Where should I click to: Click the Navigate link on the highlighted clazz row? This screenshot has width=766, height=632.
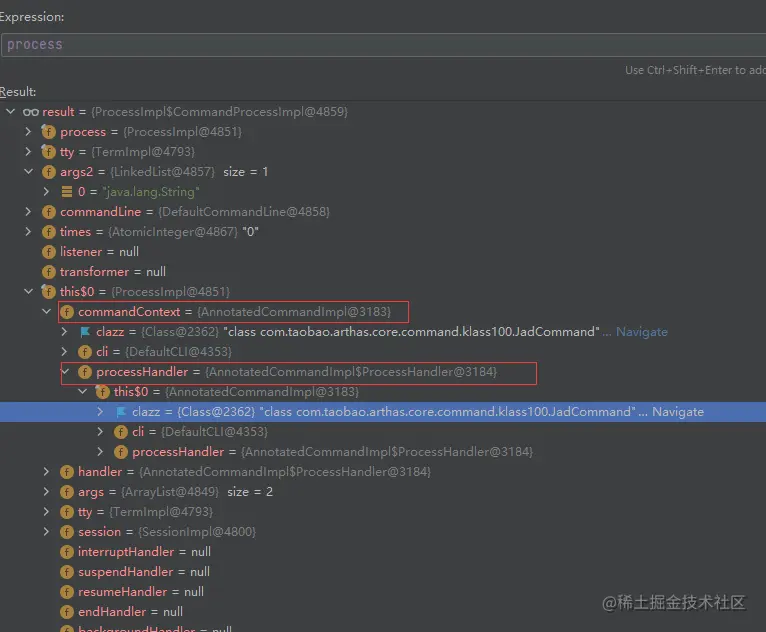click(678, 412)
